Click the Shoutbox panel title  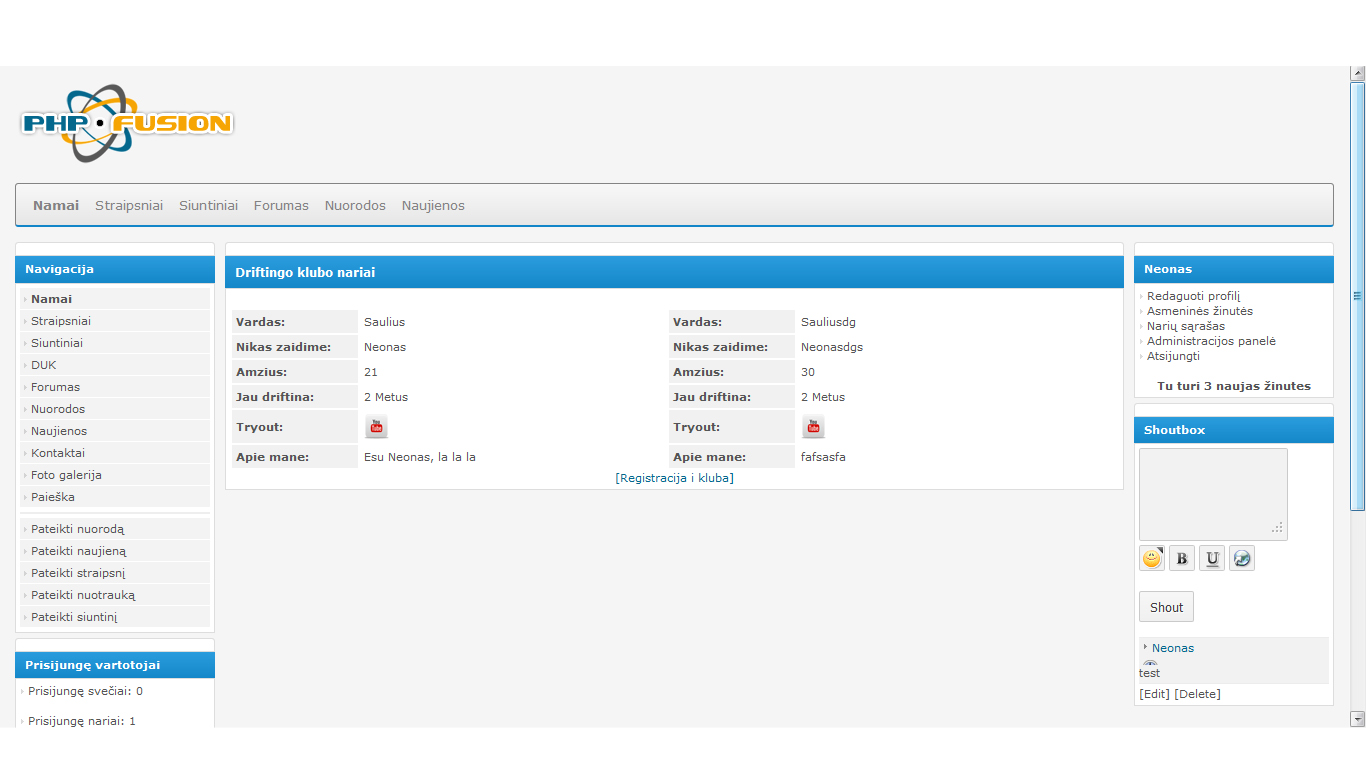1174,430
